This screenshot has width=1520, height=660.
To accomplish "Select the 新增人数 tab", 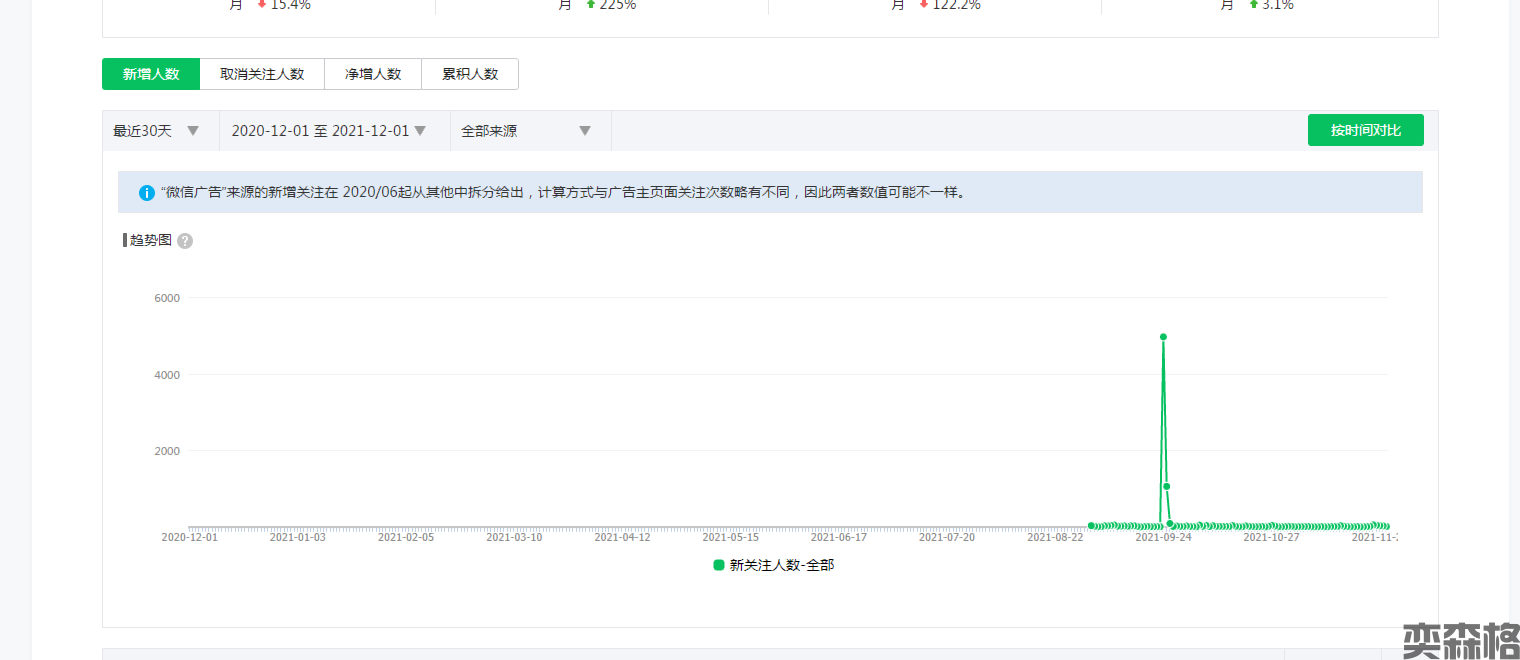I will pos(151,74).
